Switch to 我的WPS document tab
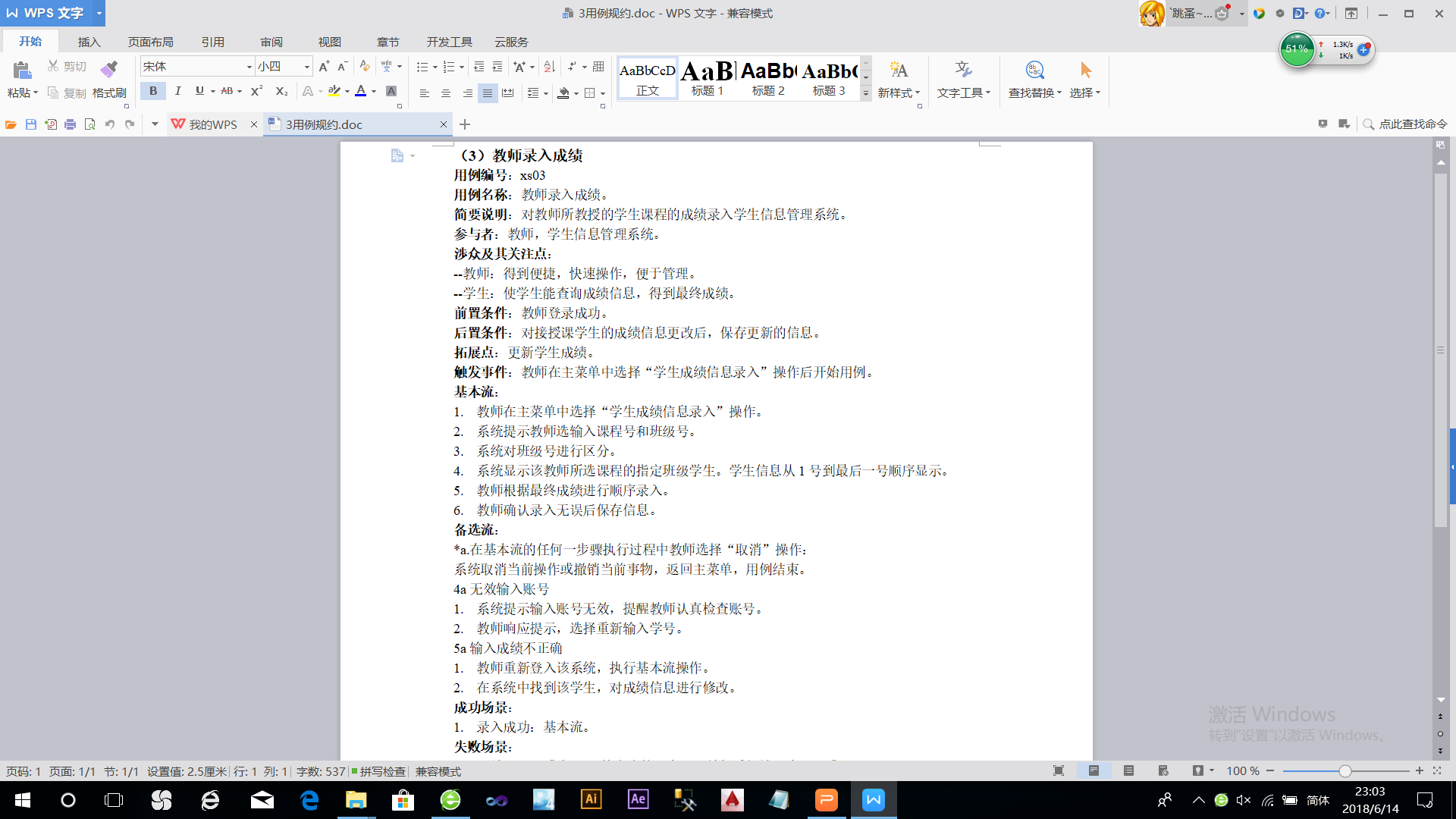The width and height of the screenshot is (1456, 819). (212, 124)
